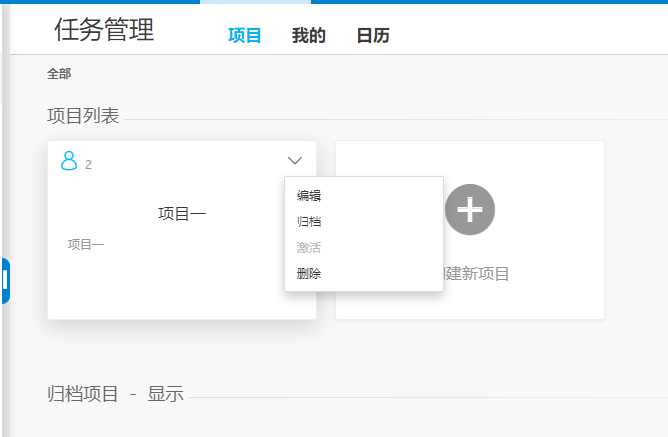Open the 项目一 title on the card
This screenshot has width=668, height=437.
click(x=182, y=213)
